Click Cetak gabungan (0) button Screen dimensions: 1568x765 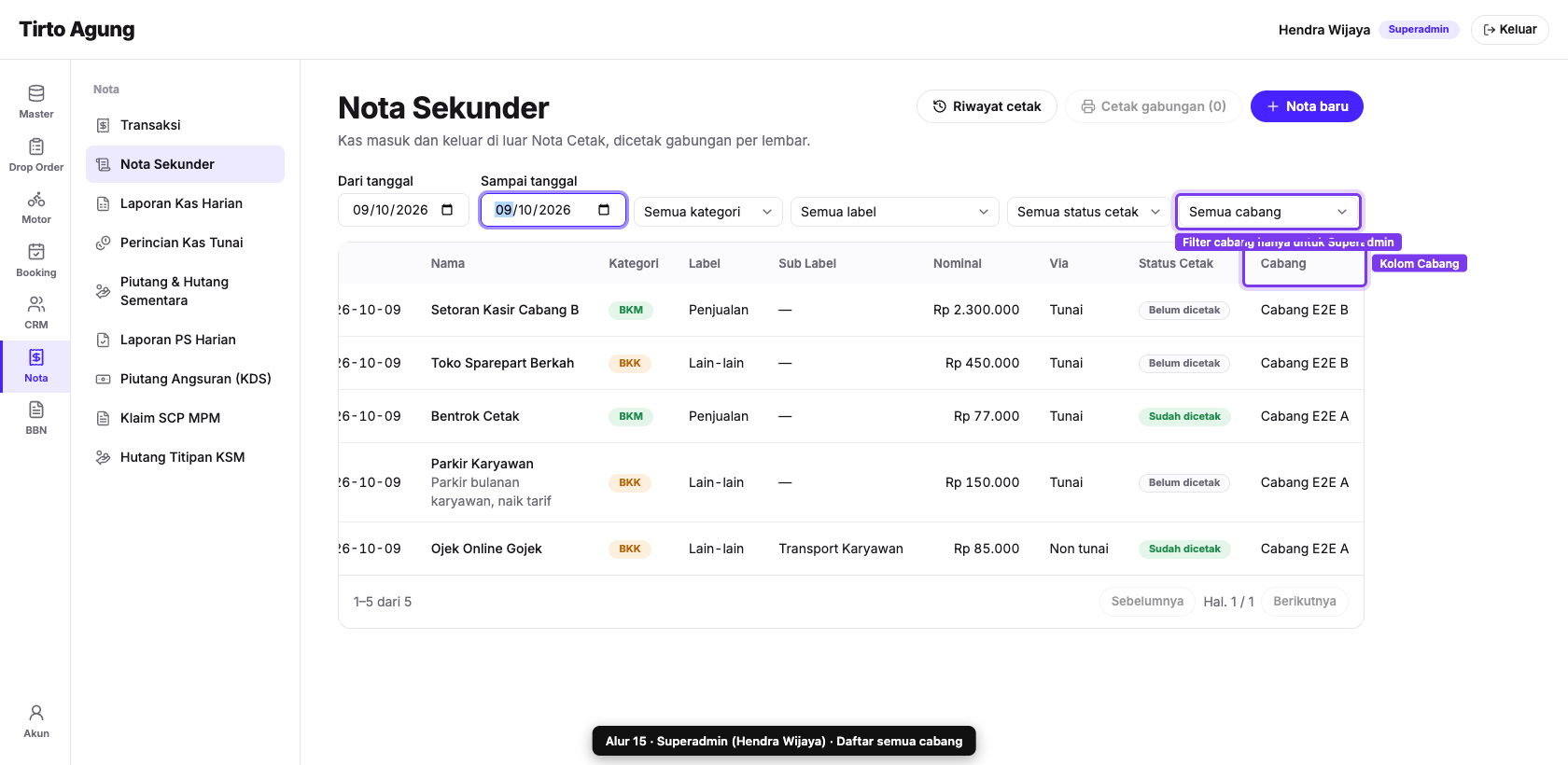[1153, 106]
